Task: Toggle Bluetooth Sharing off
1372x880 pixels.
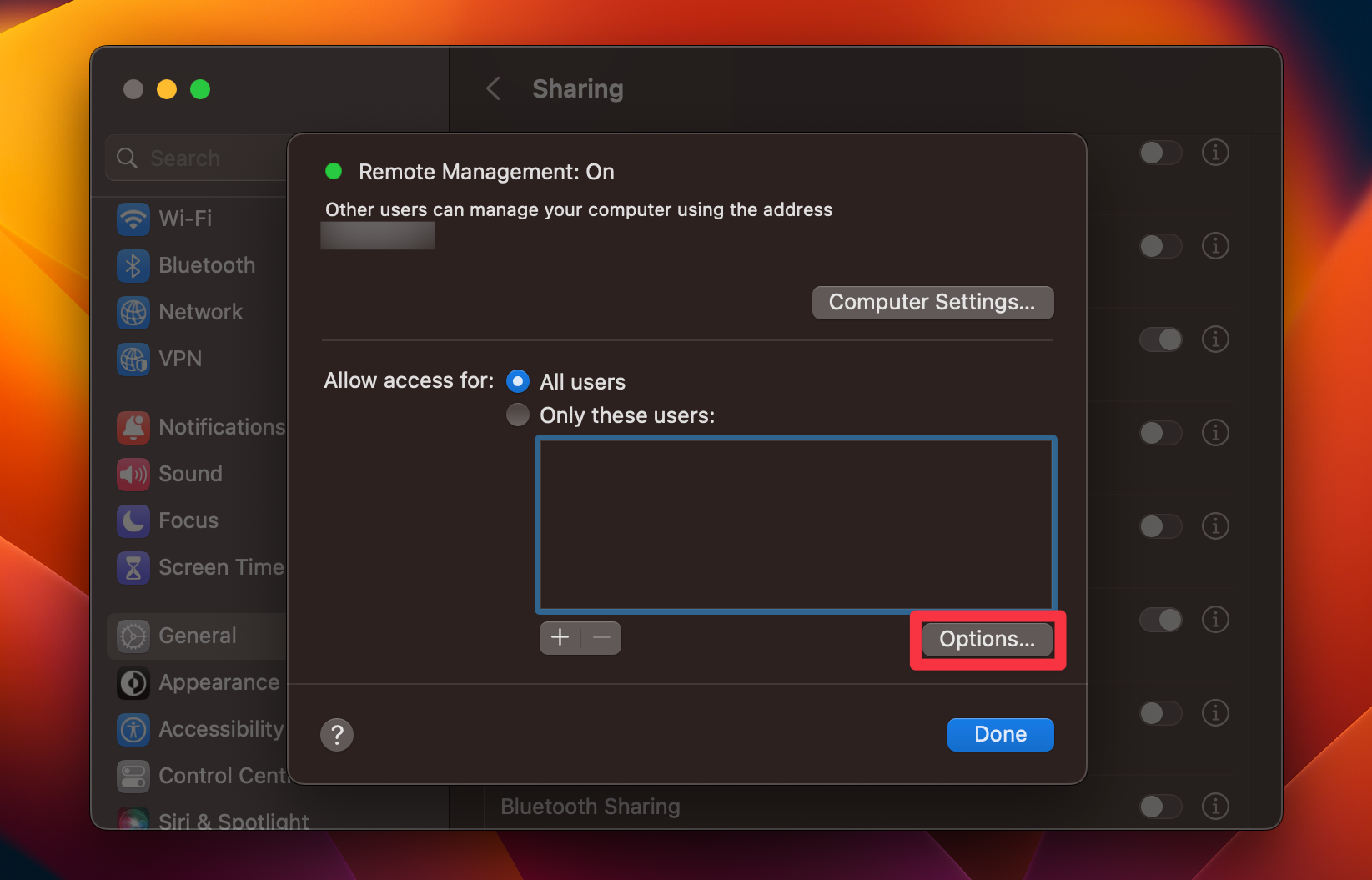Action: pyautogui.click(x=1160, y=807)
